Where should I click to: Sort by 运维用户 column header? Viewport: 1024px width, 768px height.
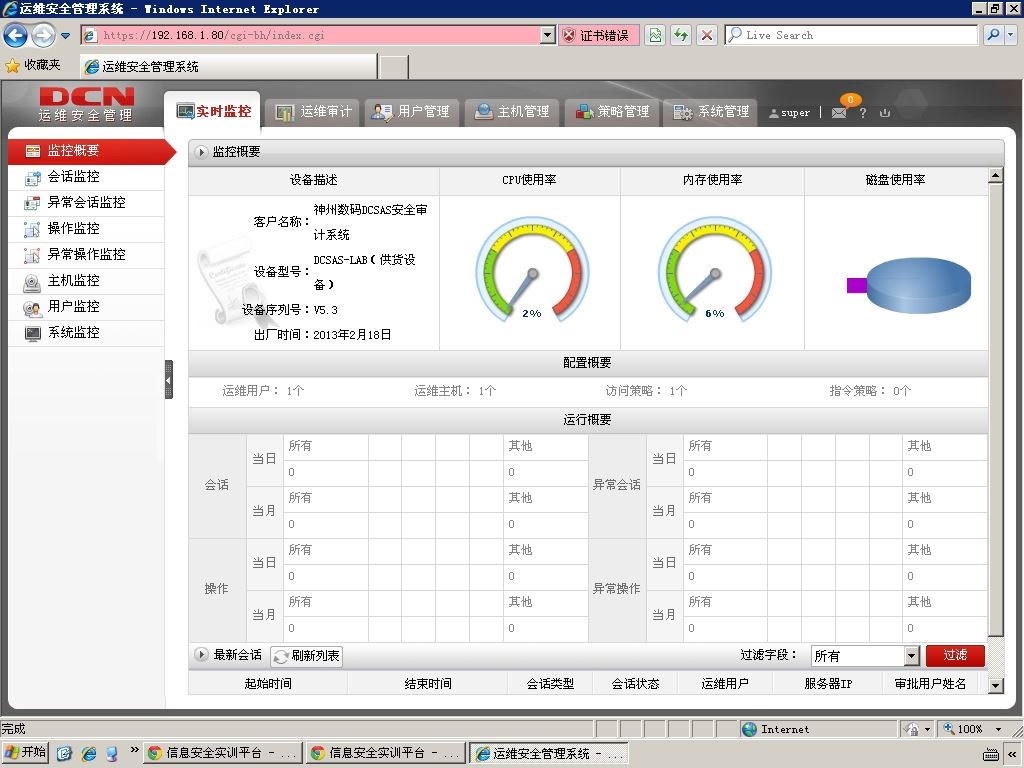[x=725, y=684]
